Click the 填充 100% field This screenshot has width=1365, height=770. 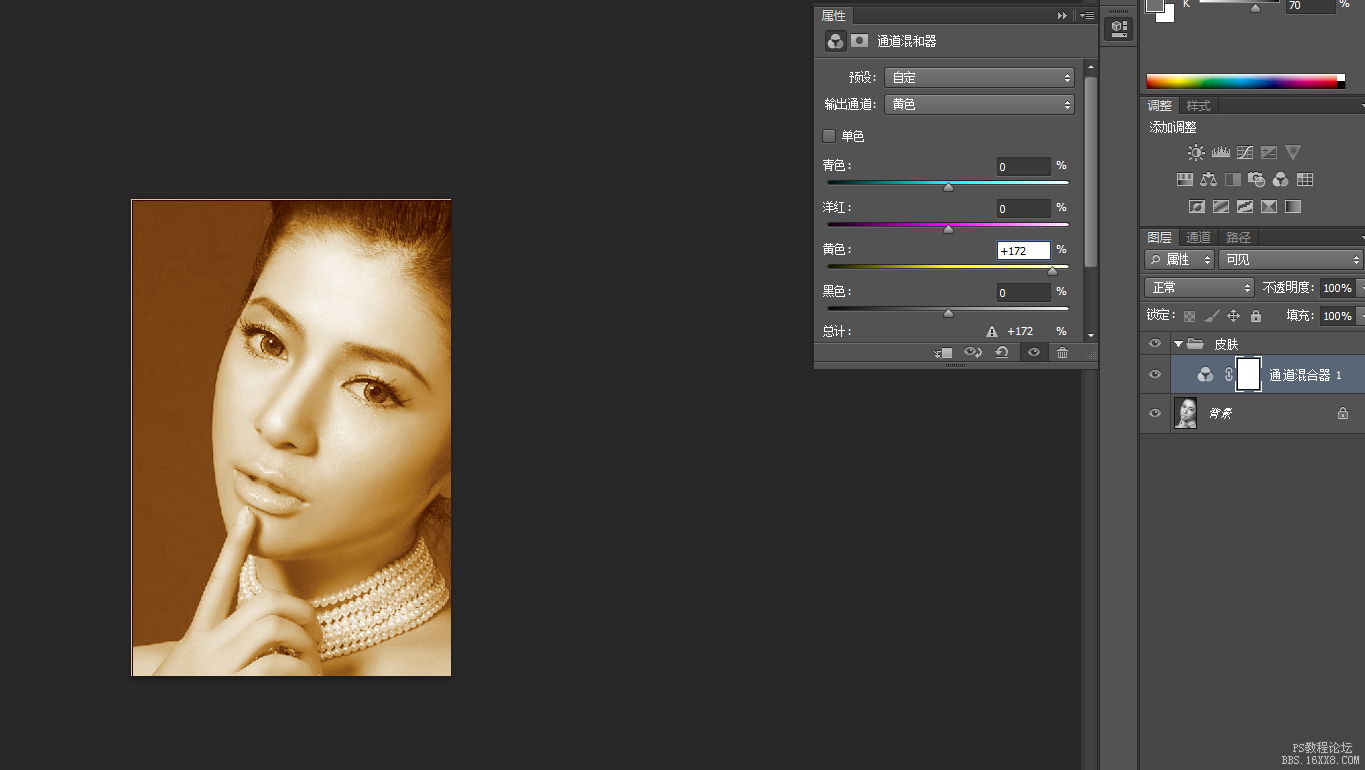pyautogui.click(x=1337, y=316)
